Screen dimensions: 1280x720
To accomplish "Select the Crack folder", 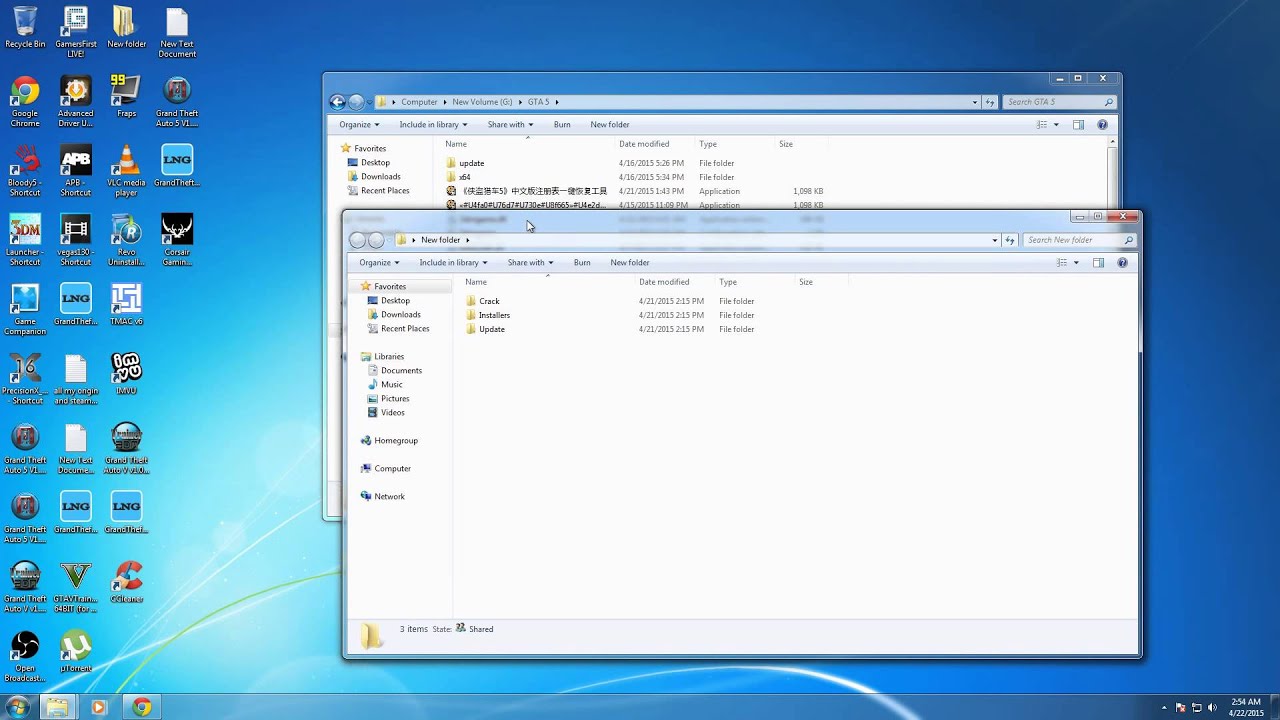I will (x=489, y=301).
